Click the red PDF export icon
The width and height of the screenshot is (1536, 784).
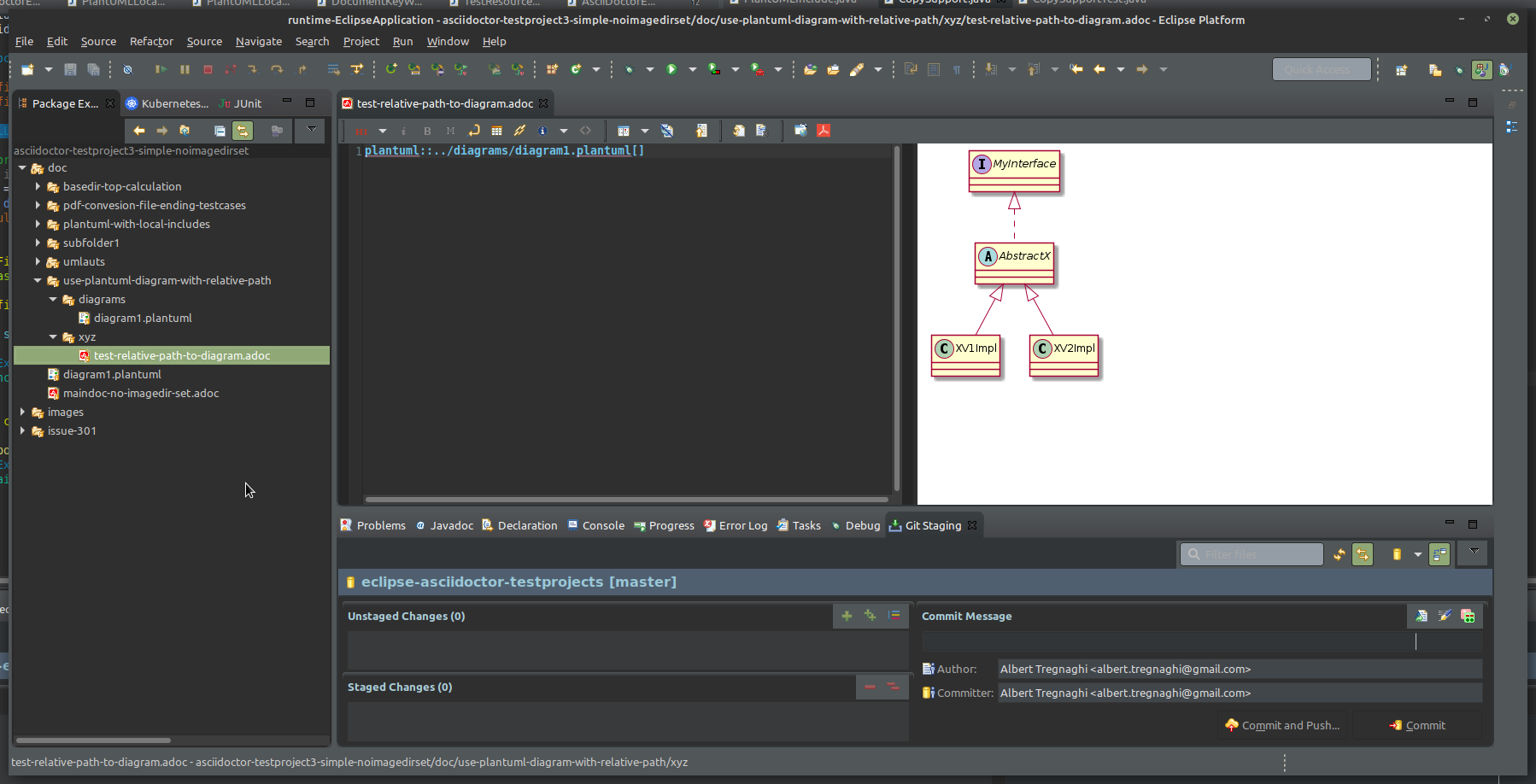pyautogui.click(x=824, y=131)
